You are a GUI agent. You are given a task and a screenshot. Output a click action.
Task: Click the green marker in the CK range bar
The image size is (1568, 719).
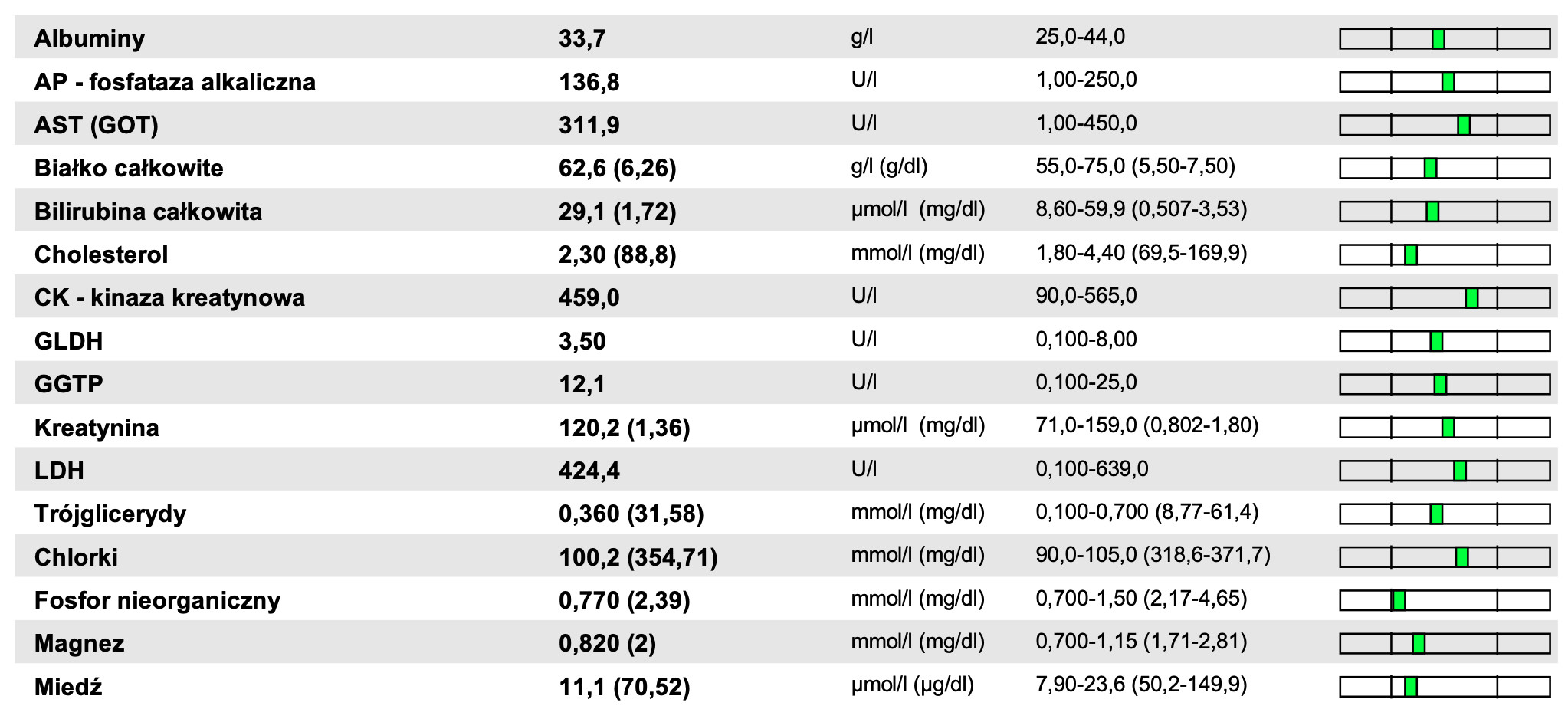coord(1471,298)
